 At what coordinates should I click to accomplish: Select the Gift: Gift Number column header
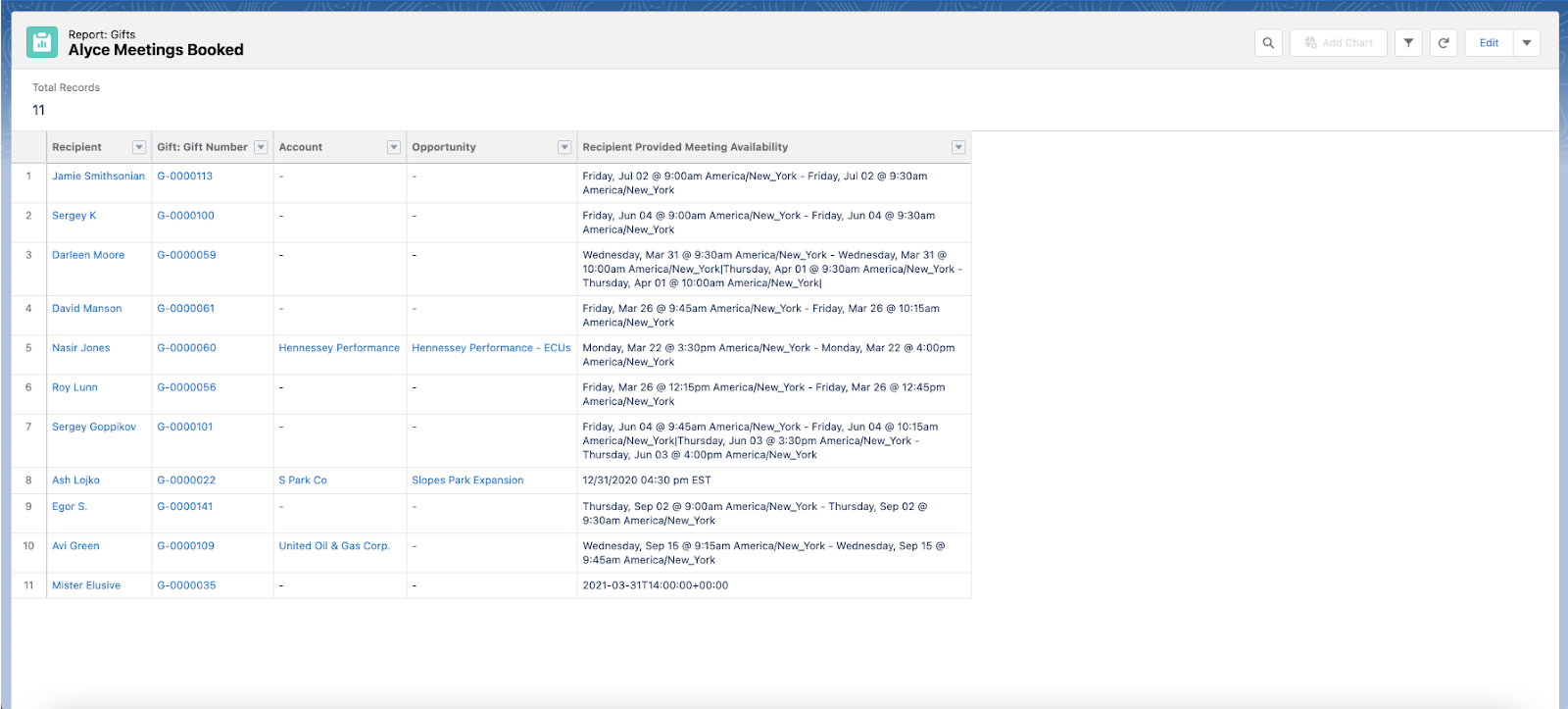[202, 147]
